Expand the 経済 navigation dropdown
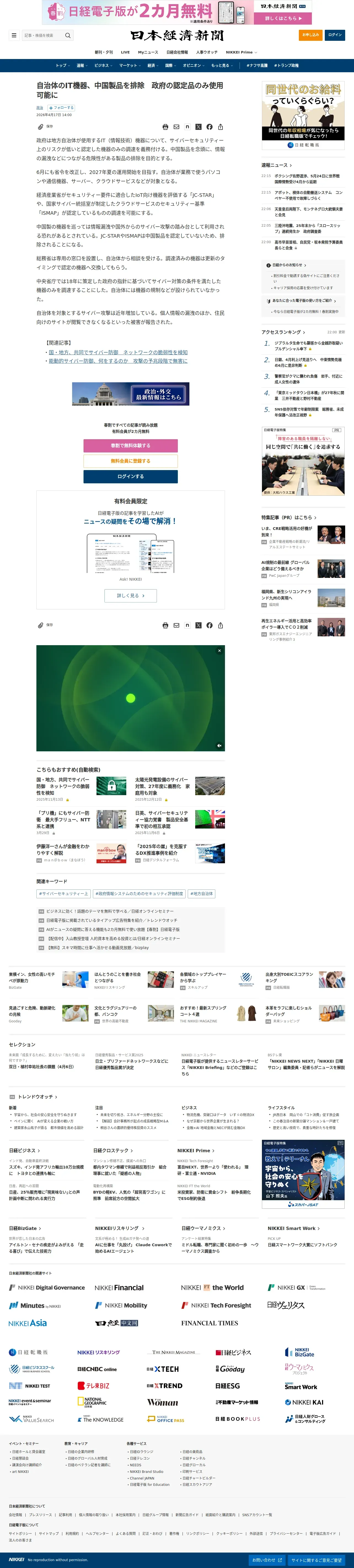Image resolution: width=354 pixels, height=1568 pixels. pyautogui.click(x=153, y=66)
